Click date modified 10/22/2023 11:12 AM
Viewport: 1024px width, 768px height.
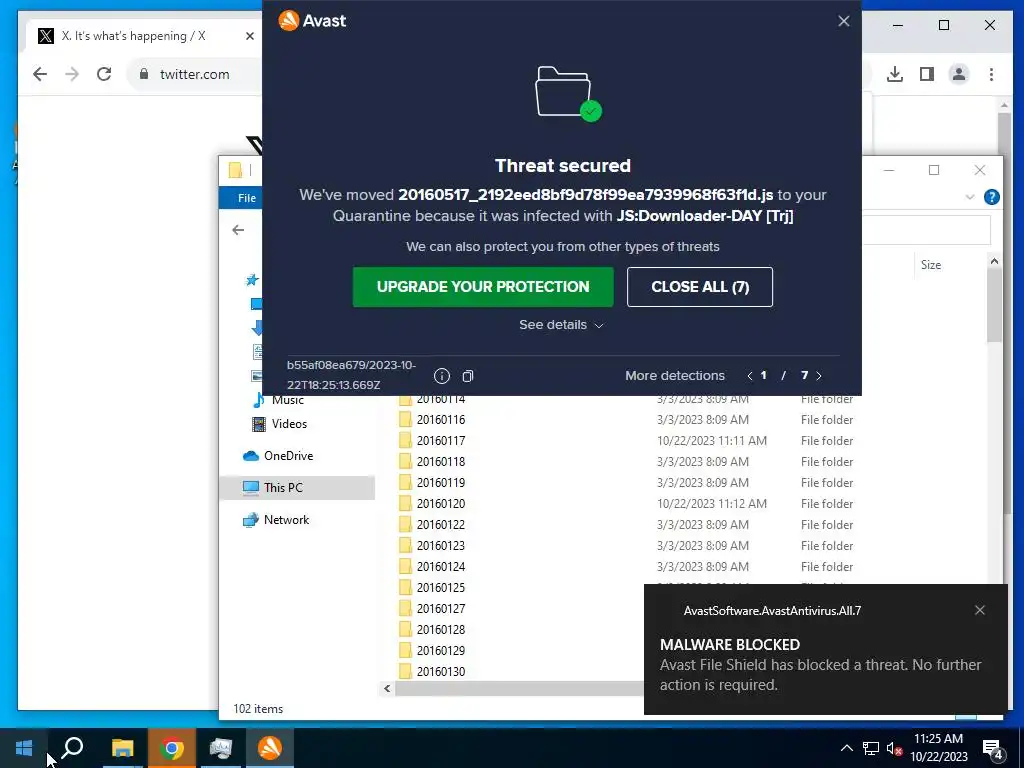tap(712, 504)
